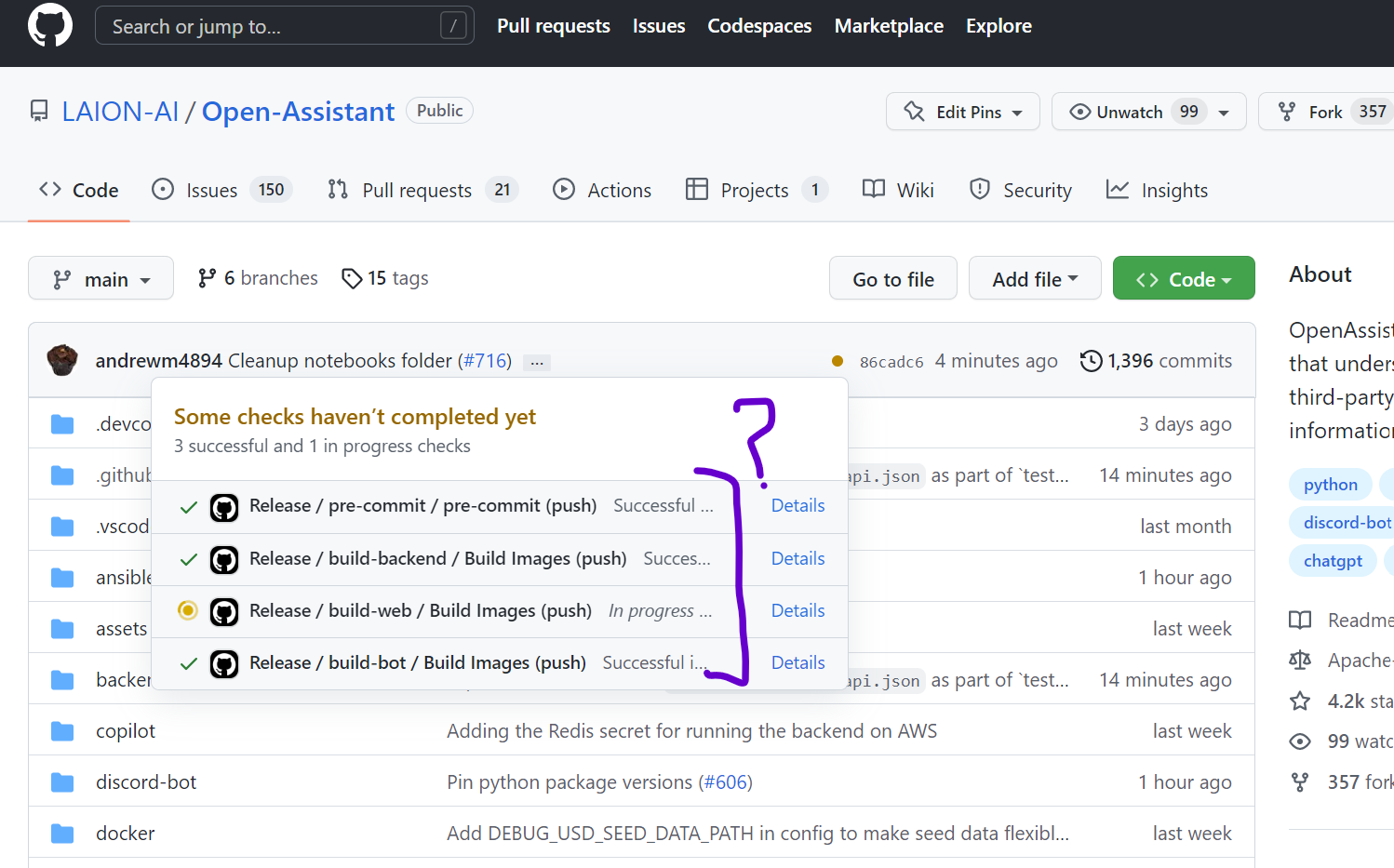Select the Security shield icon
The width and height of the screenshot is (1394, 868).
[980, 189]
